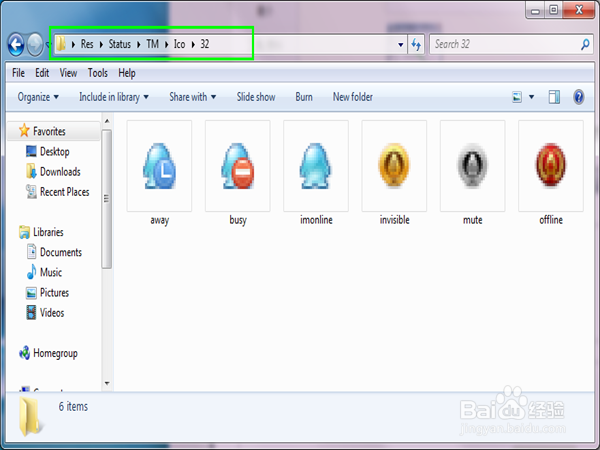Click the Forward navigation arrow button

point(35,44)
